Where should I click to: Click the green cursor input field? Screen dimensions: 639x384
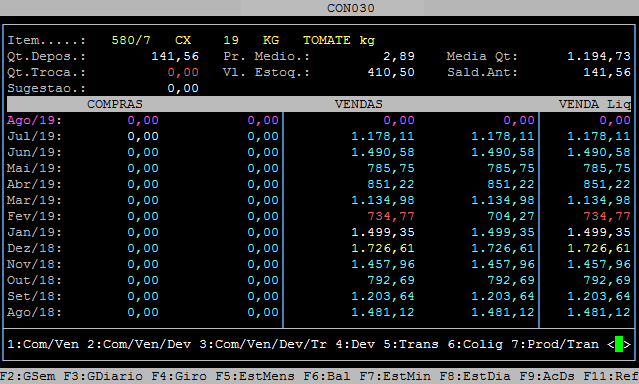pos(619,344)
